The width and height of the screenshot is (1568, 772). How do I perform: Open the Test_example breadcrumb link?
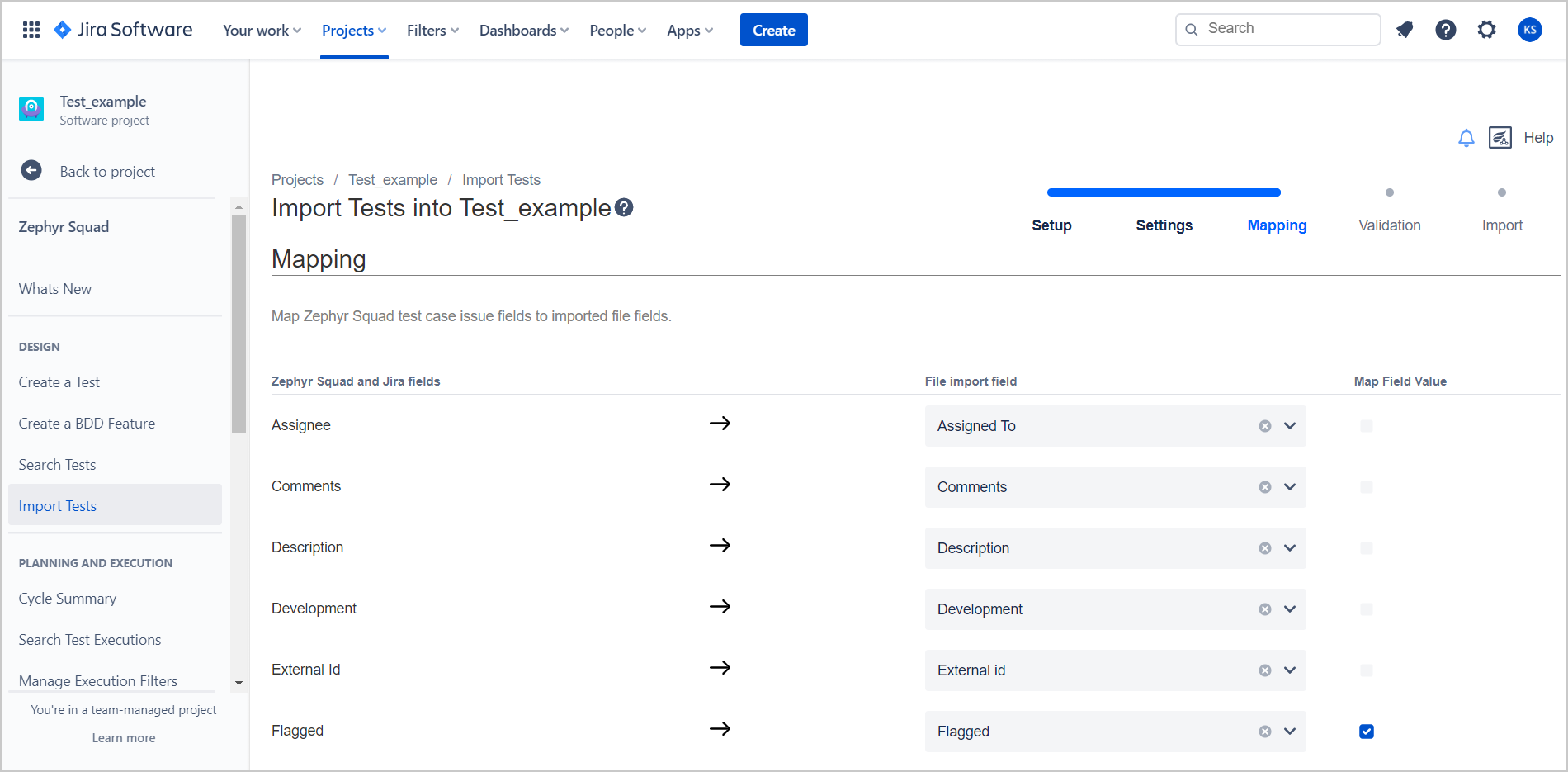[393, 180]
